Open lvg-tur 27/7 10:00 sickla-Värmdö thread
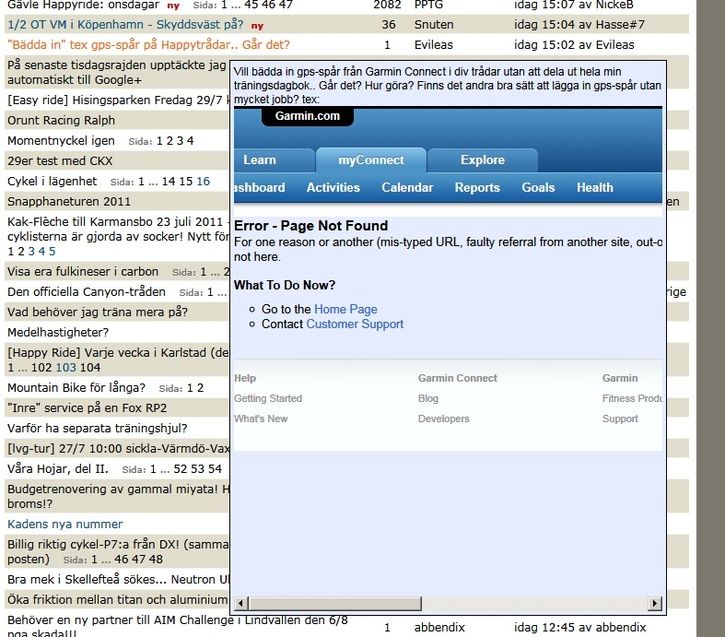The height and width of the screenshot is (637, 725). [x=117, y=448]
